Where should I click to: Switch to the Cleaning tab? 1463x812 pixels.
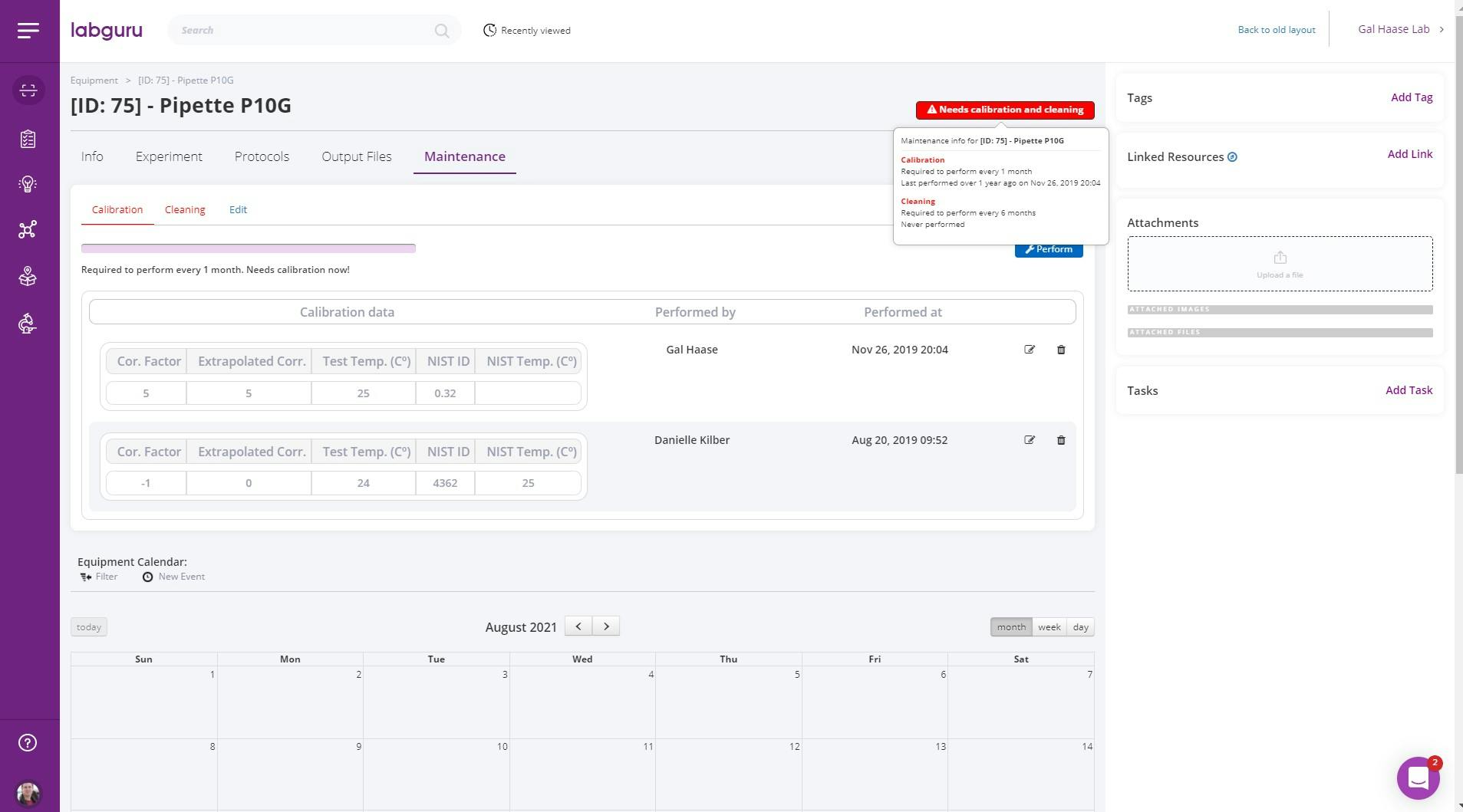pyautogui.click(x=185, y=209)
